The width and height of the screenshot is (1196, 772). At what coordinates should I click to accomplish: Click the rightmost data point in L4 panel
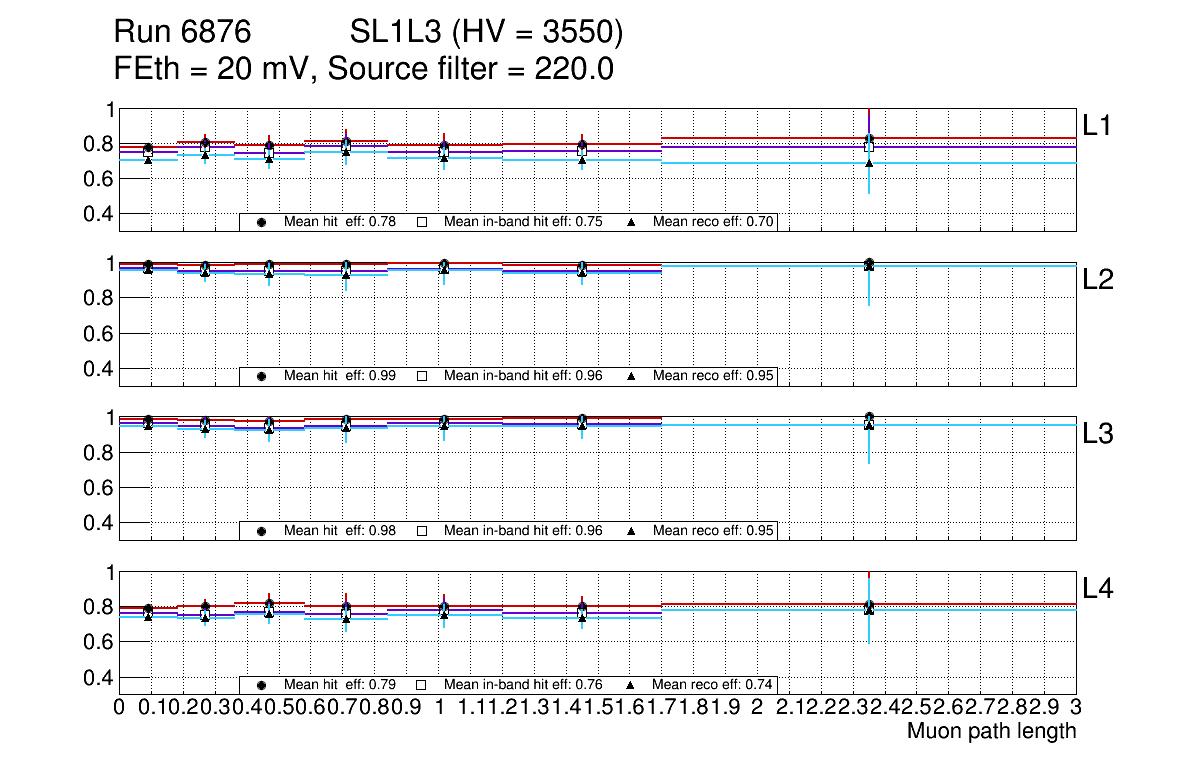[869, 607]
